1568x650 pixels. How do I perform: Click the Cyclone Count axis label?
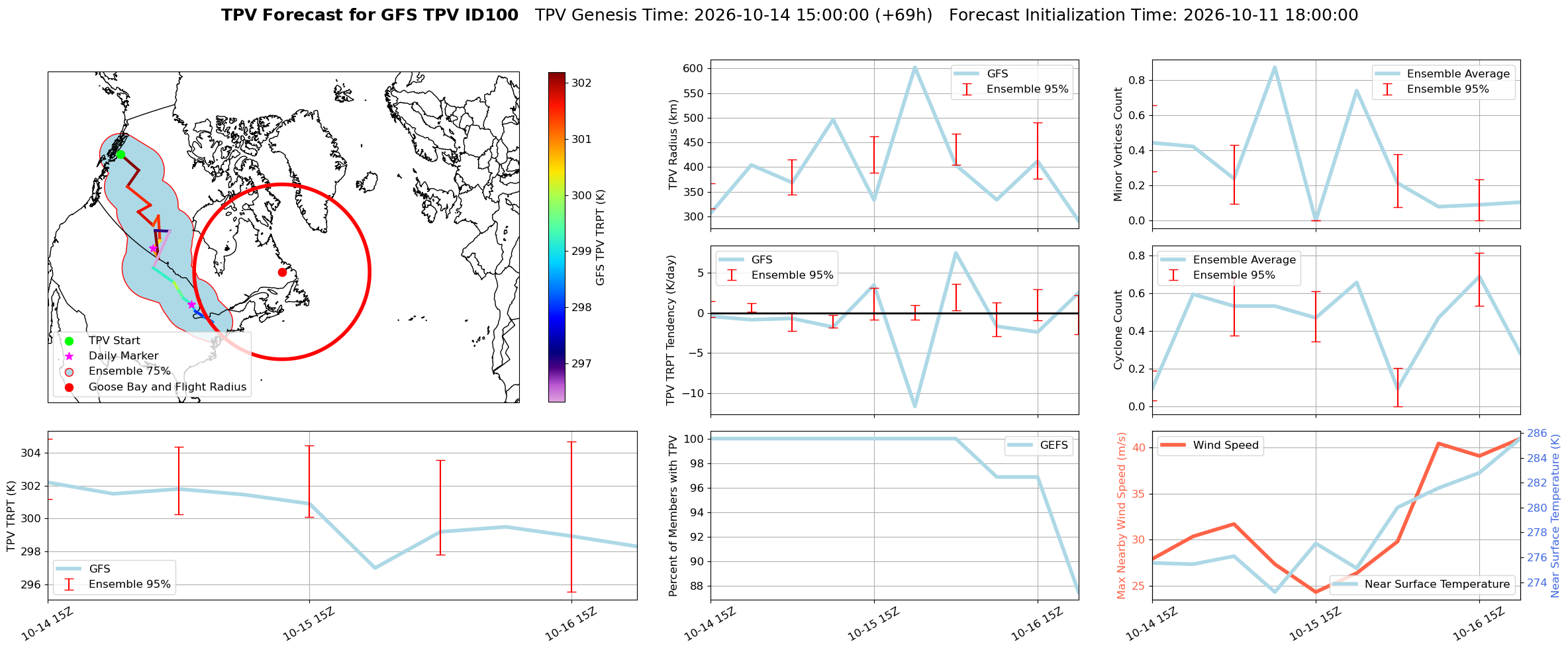click(x=1118, y=330)
